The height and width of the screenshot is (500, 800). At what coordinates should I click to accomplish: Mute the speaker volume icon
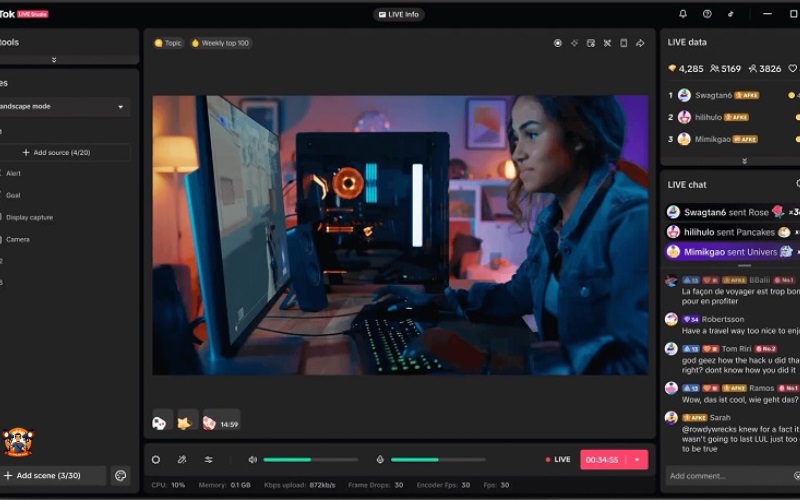click(x=253, y=460)
